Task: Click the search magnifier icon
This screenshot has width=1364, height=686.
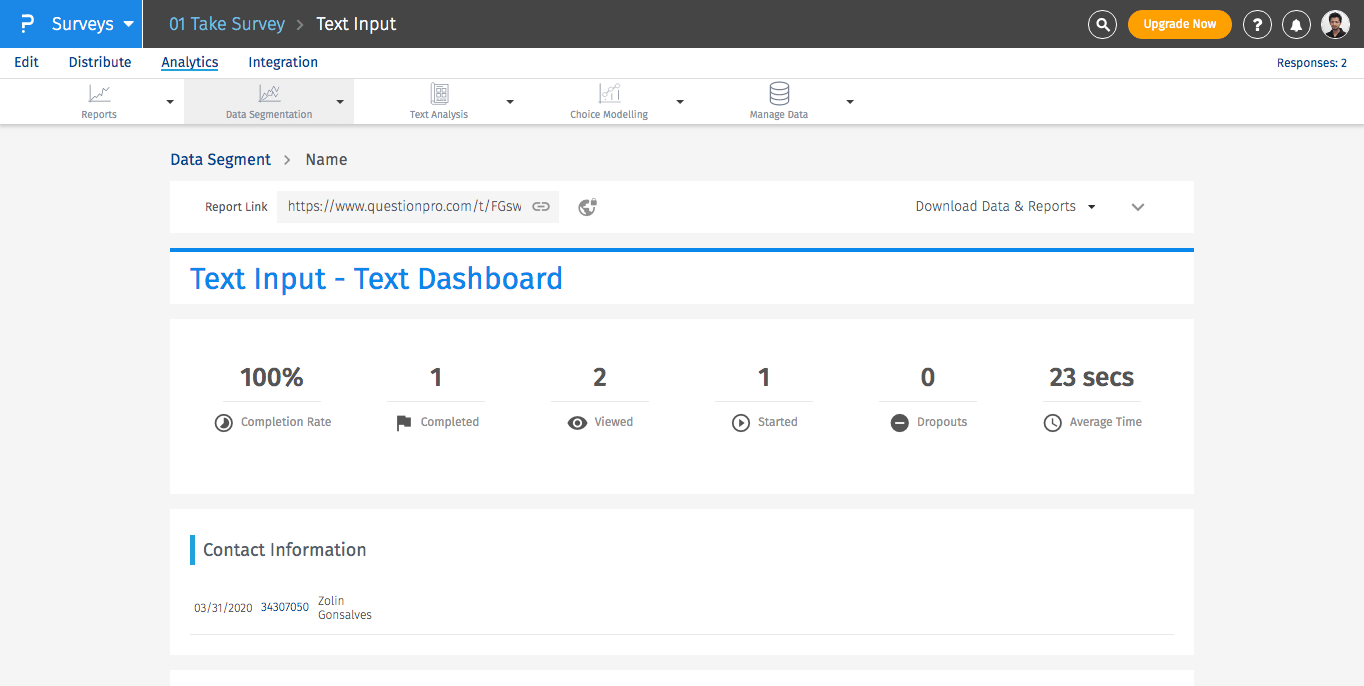Action: pos(1102,24)
